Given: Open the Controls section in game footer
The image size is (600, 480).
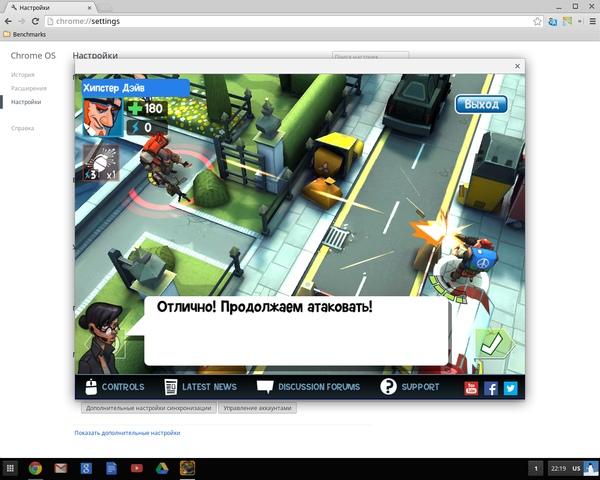Looking at the screenshot, I should (115, 387).
